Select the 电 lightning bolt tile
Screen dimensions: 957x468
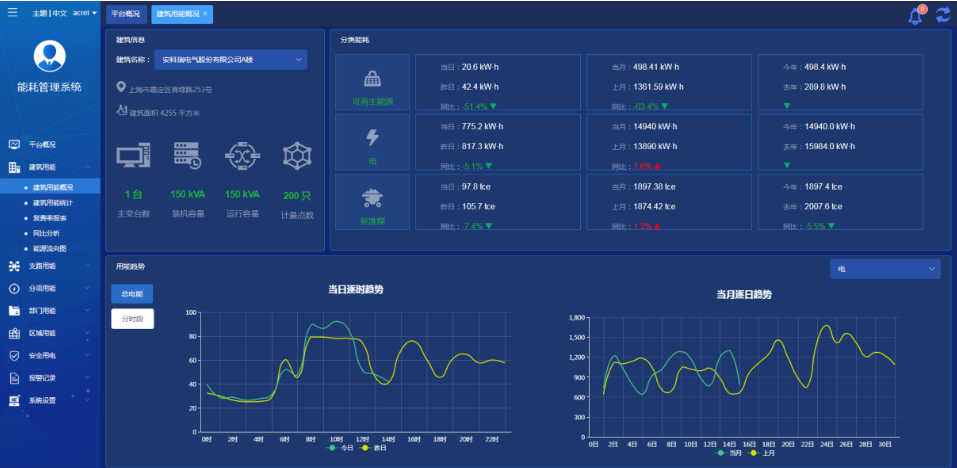click(x=372, y=142)
